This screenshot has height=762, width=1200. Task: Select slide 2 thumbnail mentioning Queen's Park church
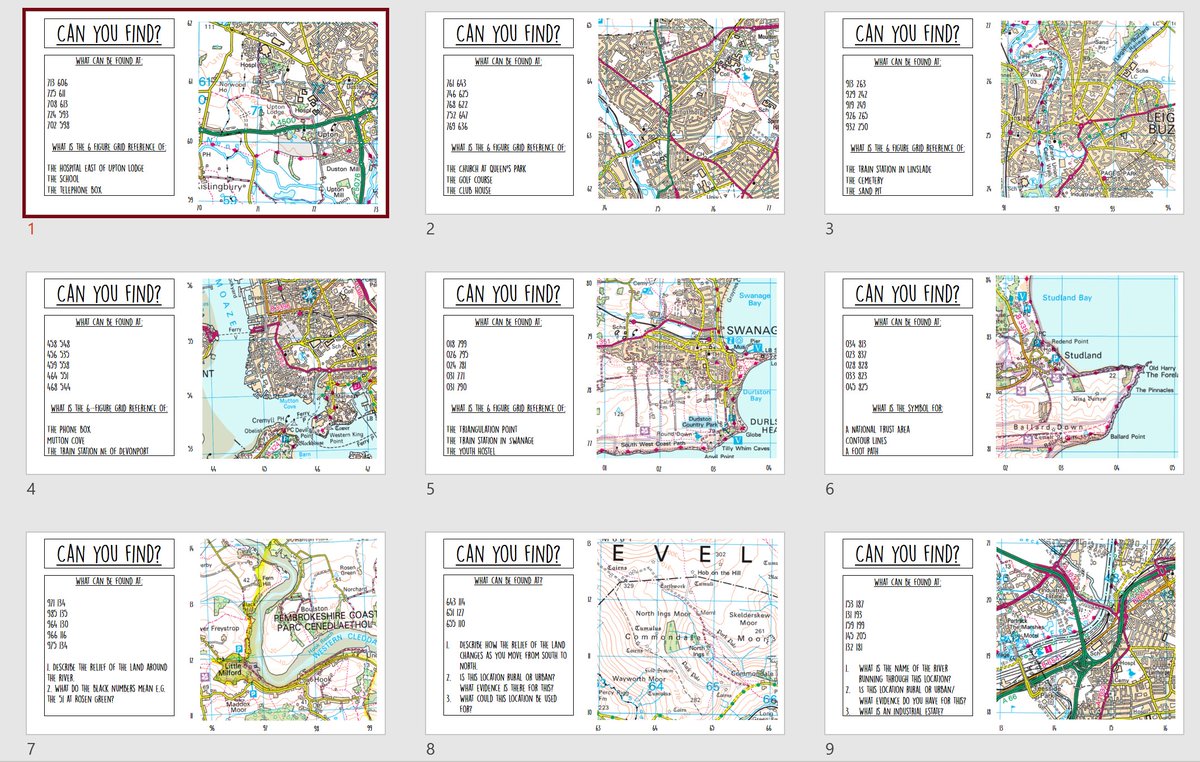tap(605, 113)
